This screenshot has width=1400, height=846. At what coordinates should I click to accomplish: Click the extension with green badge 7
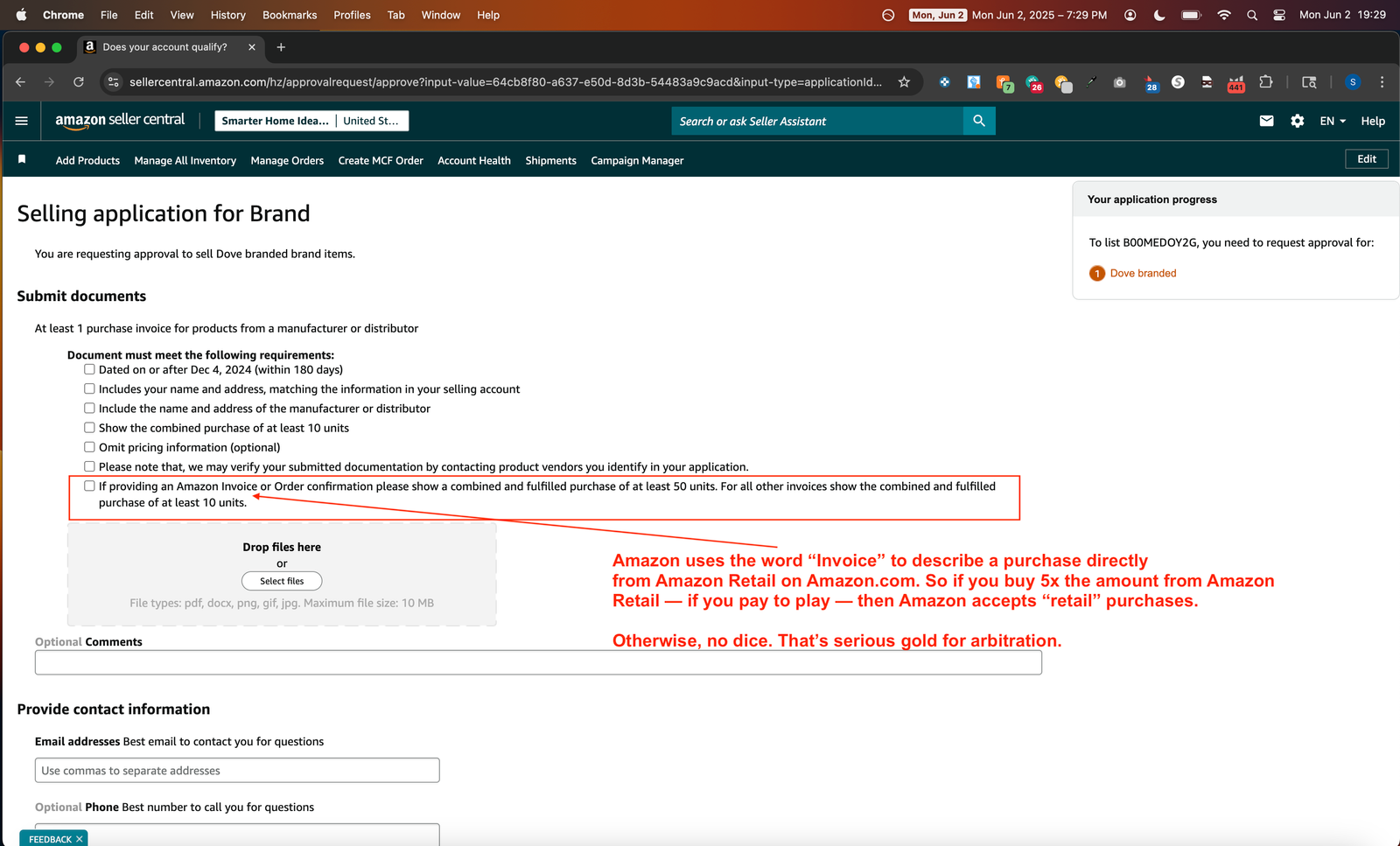click(x=1004, y=83)
